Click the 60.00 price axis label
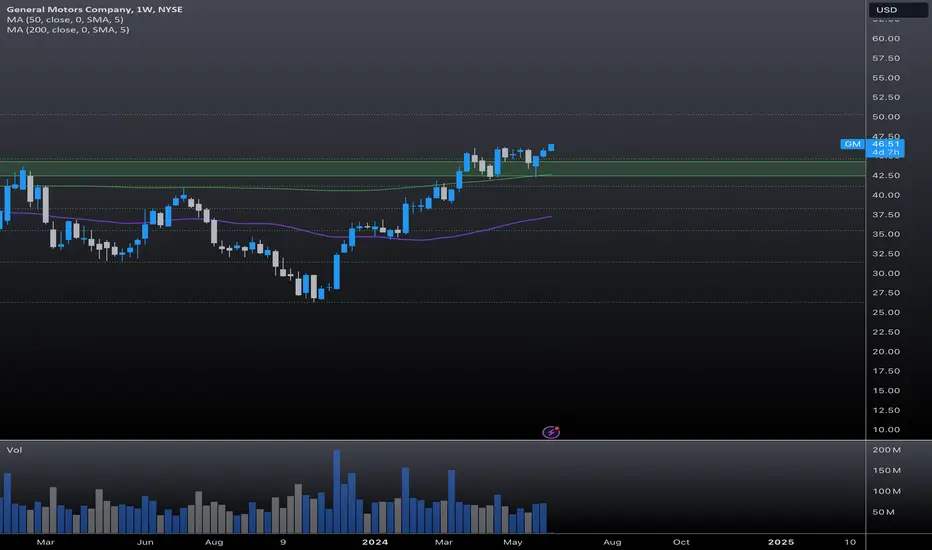932x550 pixels. (886, 39)
